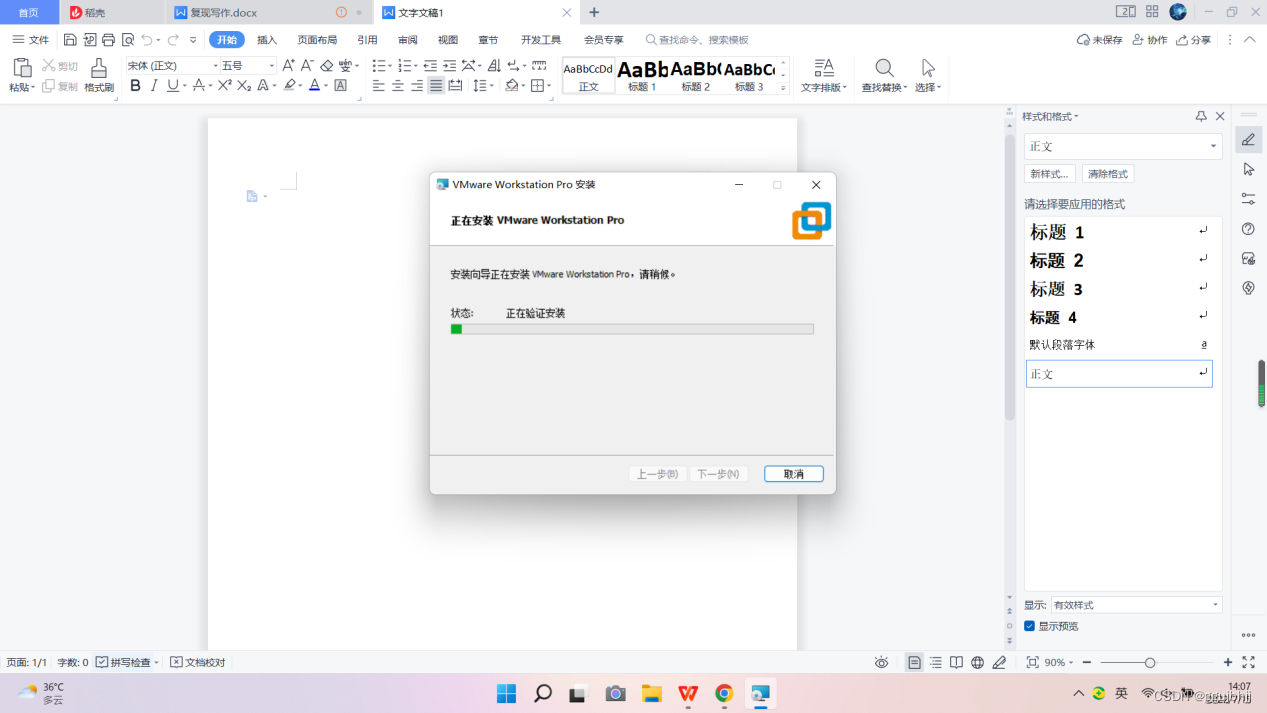Align text left
Screen dimensions: 1267x713
pos(379,86)
